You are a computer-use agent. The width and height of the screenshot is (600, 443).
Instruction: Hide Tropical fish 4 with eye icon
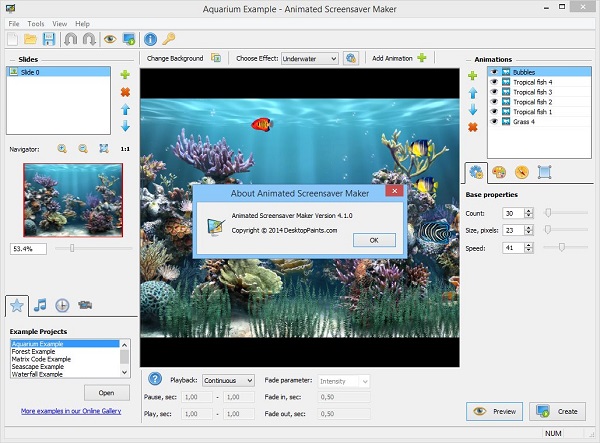click(494, 82)
